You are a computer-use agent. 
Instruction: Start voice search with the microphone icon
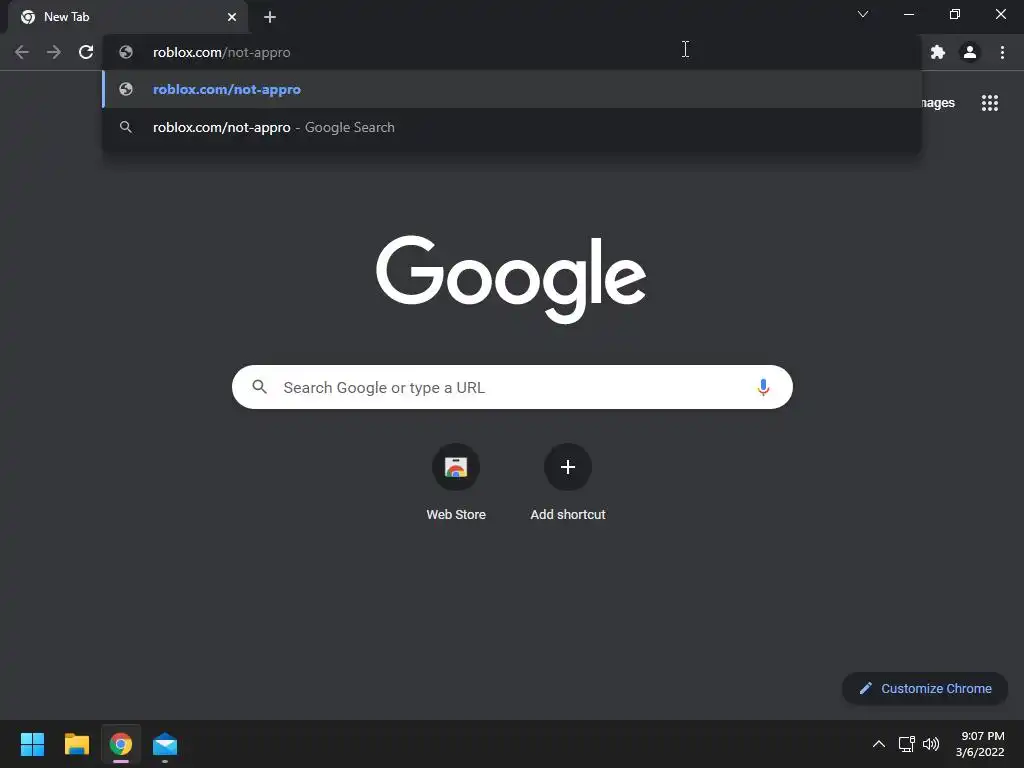(x=763, y=387)
